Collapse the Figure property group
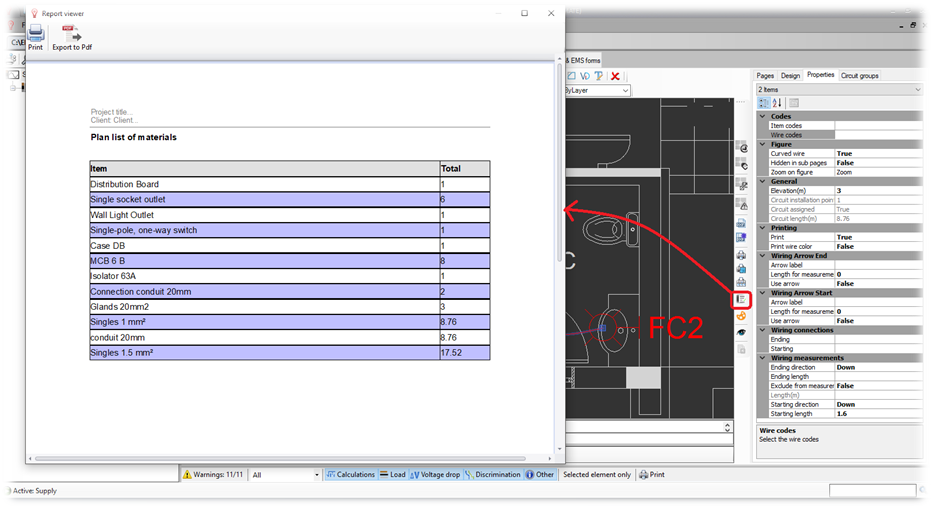The image size is (933, 508). pos(763,145)
